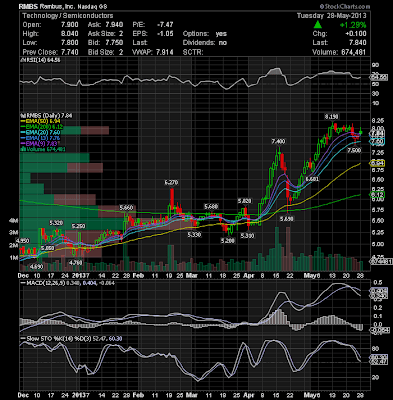The height and width of the screenshot is (400, 393).
Task: Click the Slow STO %K(14) %D(3) label
Action: point(71,338)
